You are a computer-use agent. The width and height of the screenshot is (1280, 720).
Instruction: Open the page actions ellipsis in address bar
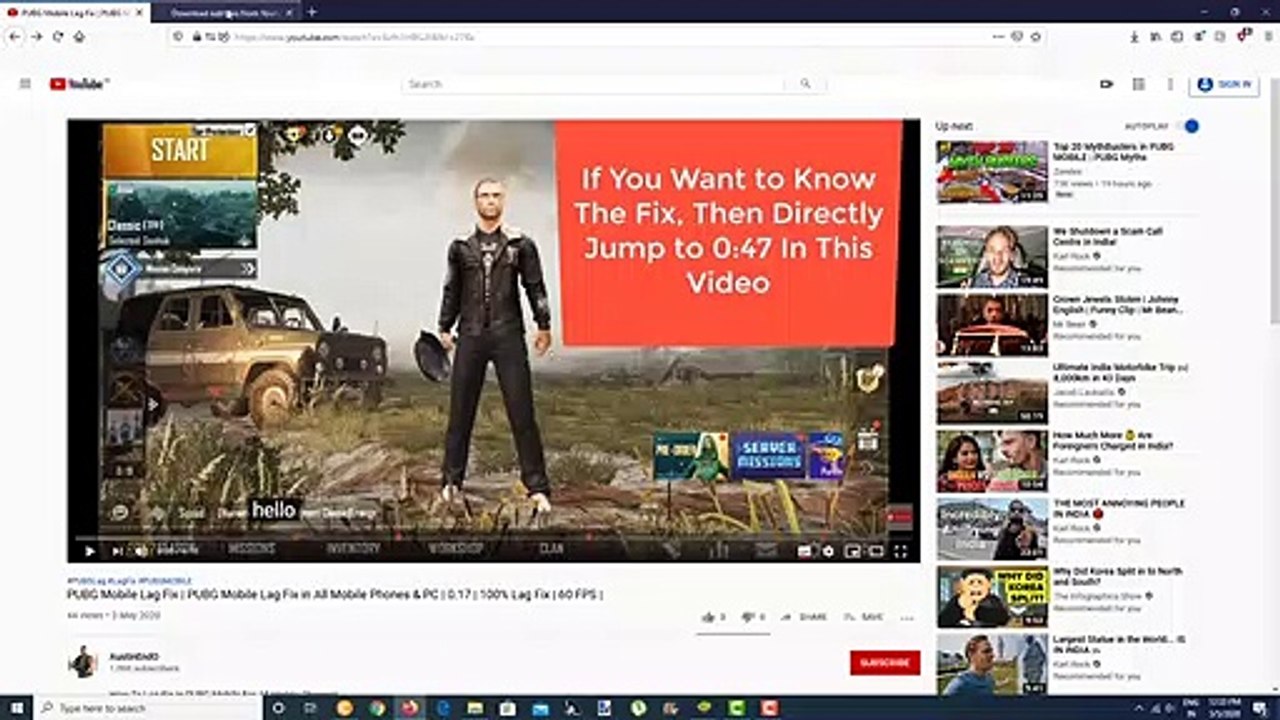[998, 36]
